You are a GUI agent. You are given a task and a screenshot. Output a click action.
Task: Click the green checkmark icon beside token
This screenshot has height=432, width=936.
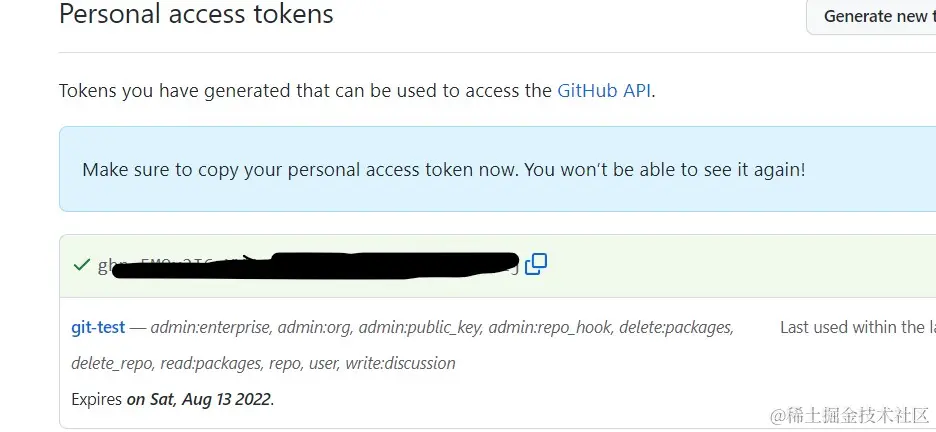[82, 265]
